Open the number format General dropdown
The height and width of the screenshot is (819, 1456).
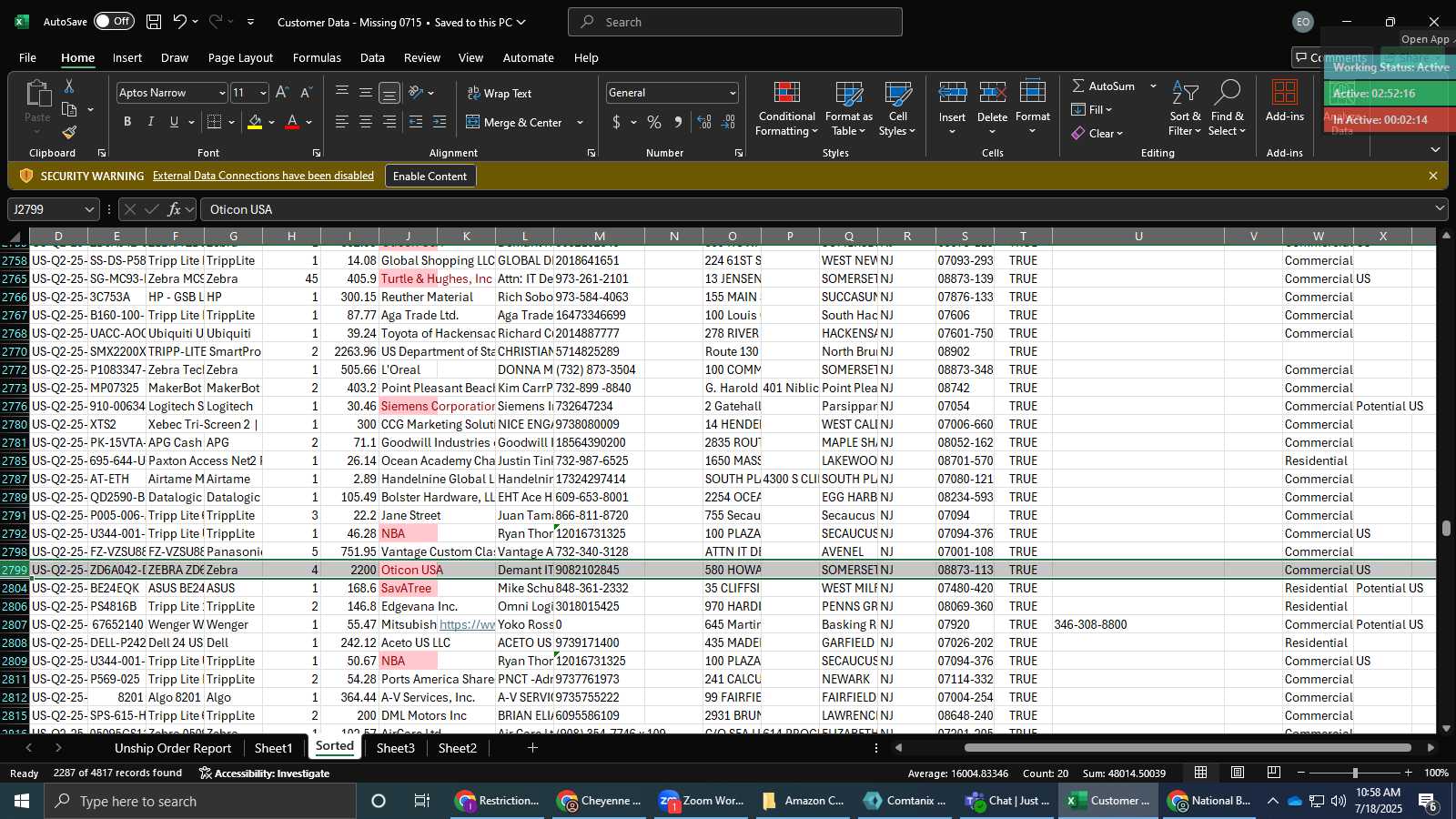732,93
